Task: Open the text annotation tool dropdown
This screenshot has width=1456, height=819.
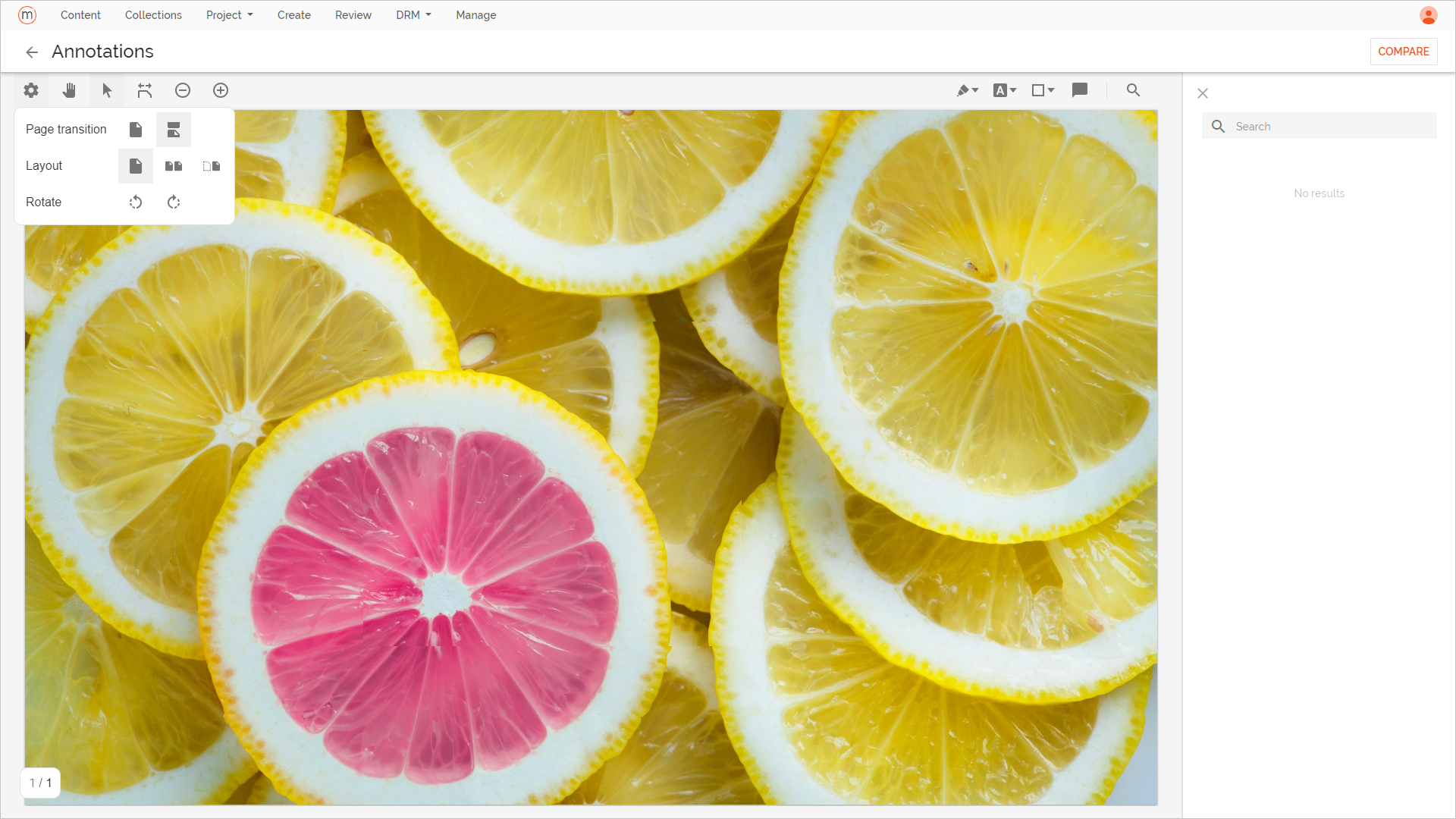Action: coord(1005,90)
